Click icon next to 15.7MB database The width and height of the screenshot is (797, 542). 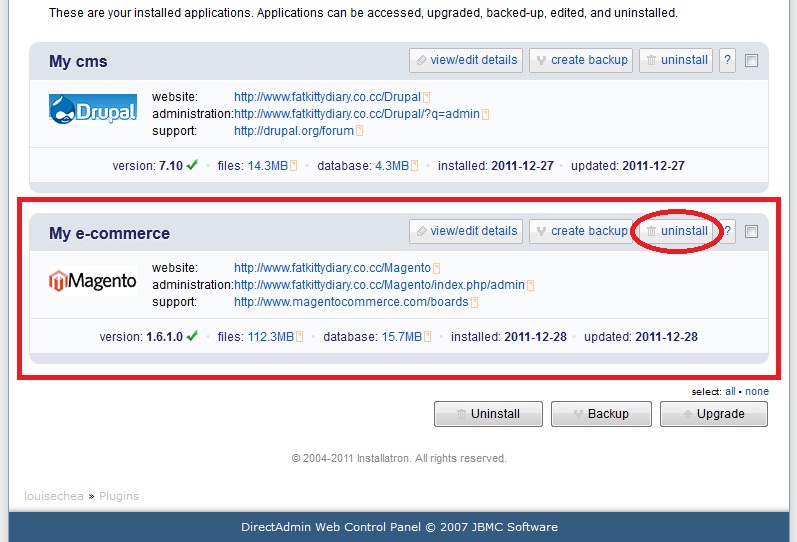click(427, 337)
